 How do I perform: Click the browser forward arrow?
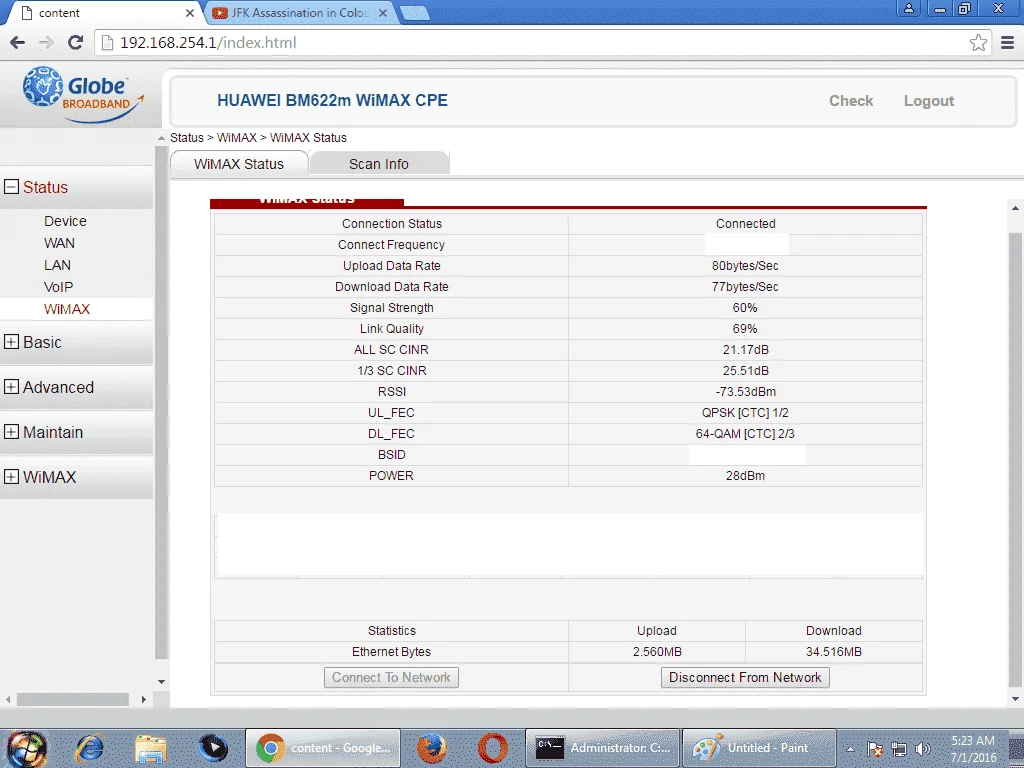[46, 42]
